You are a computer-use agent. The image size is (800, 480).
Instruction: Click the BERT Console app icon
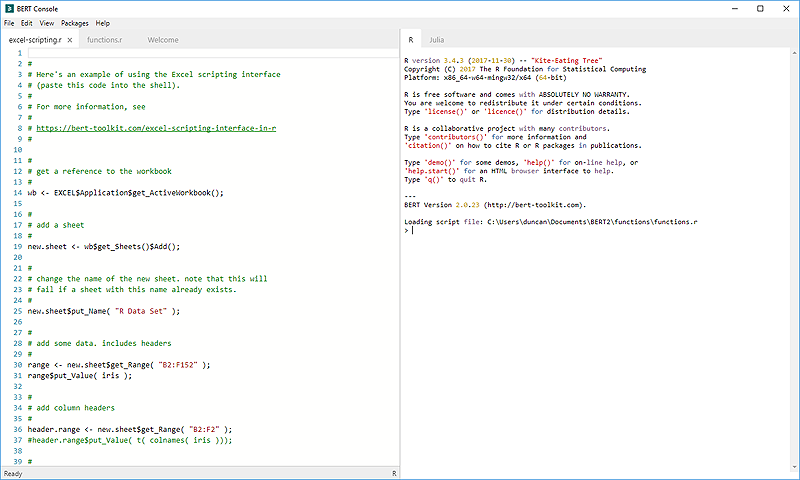pos(9,8)
